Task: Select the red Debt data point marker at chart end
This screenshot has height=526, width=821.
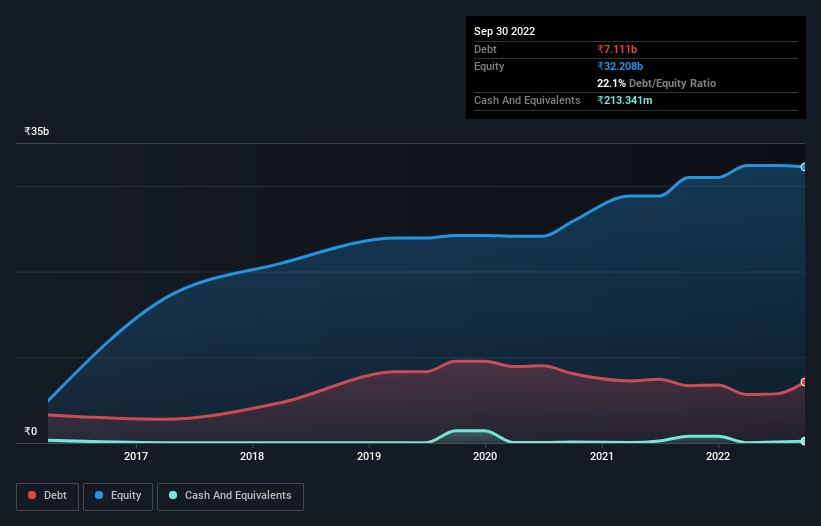Action: 804,382
